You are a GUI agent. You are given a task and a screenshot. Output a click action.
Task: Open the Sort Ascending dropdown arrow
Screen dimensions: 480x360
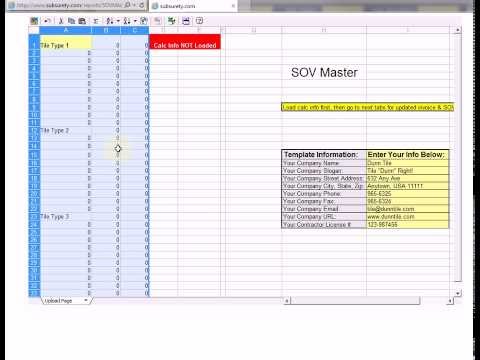pyautogui.click(x=118, y=21)
